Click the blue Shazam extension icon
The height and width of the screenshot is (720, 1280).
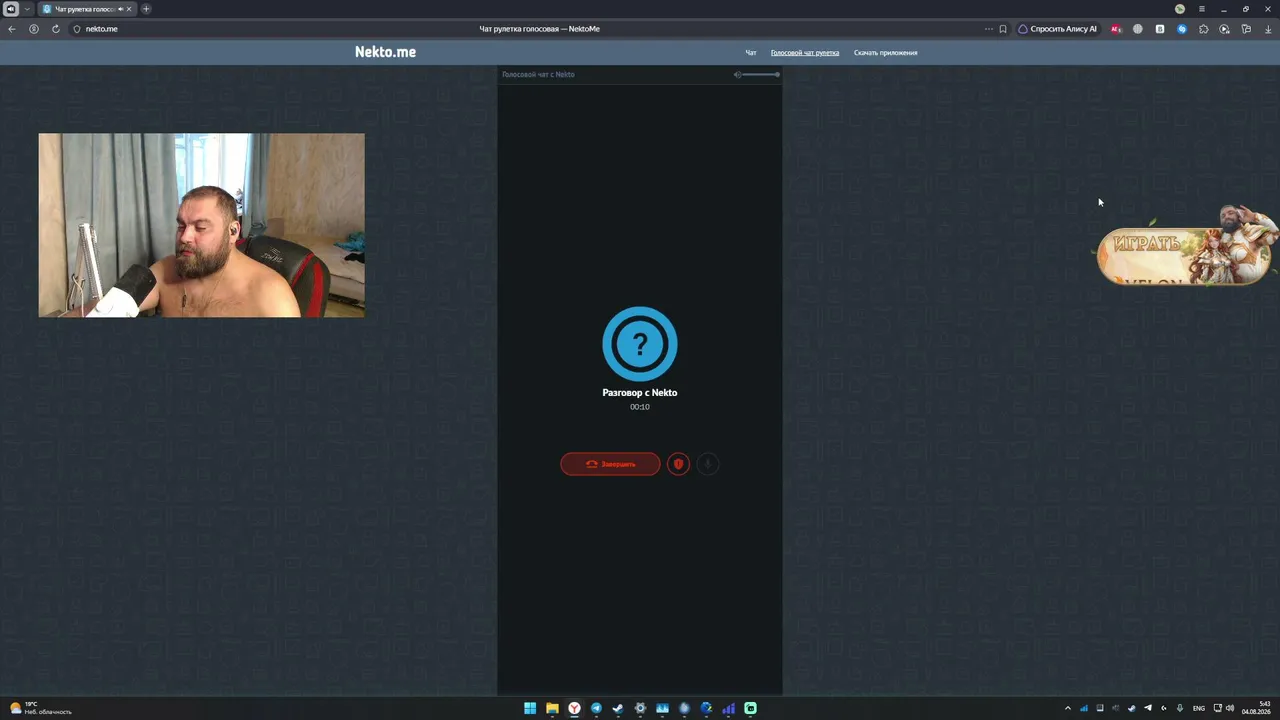(x=1182, y=29)
